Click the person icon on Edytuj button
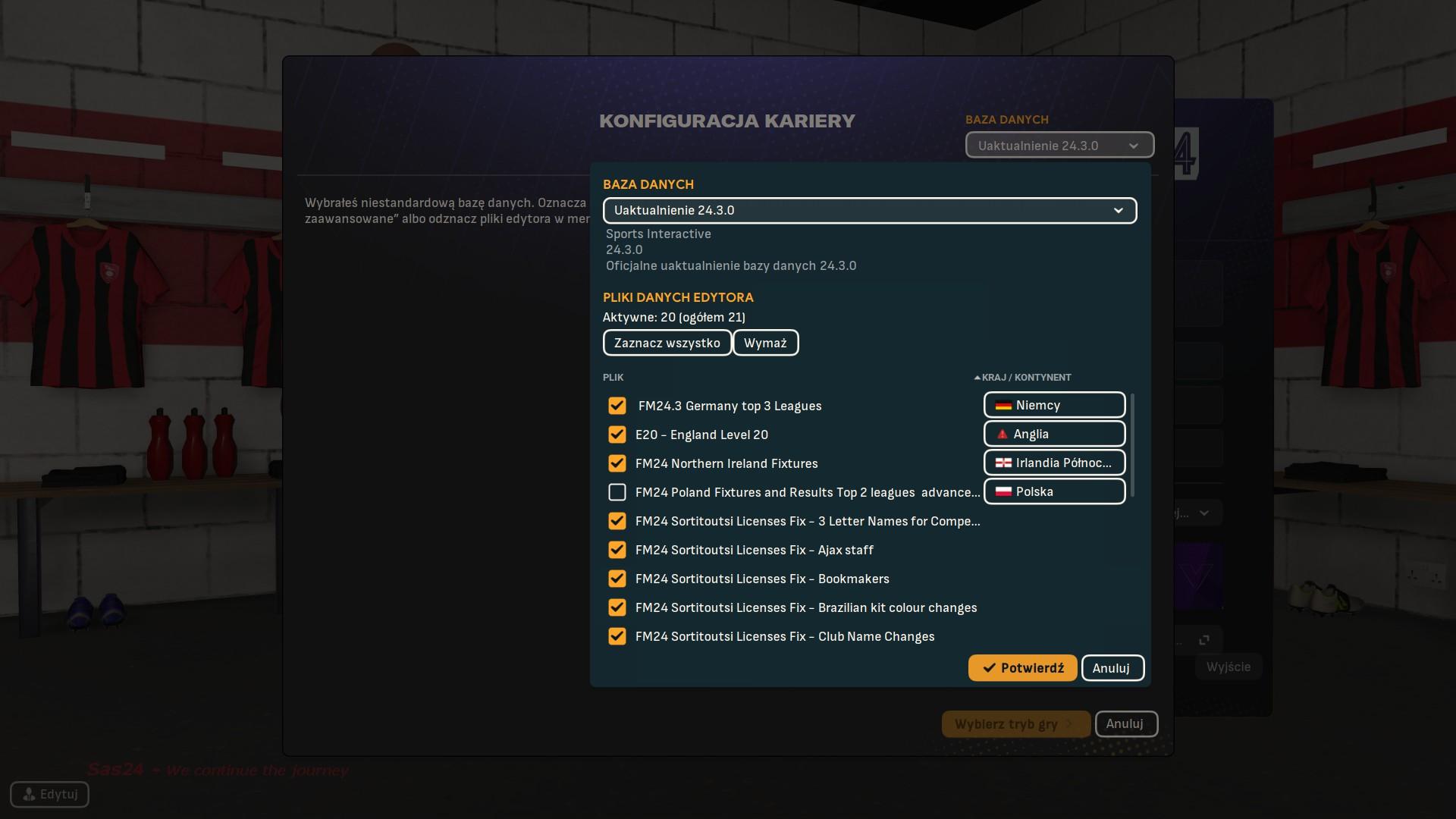This screenshot has width=1456, height=819. click(29, 795)
